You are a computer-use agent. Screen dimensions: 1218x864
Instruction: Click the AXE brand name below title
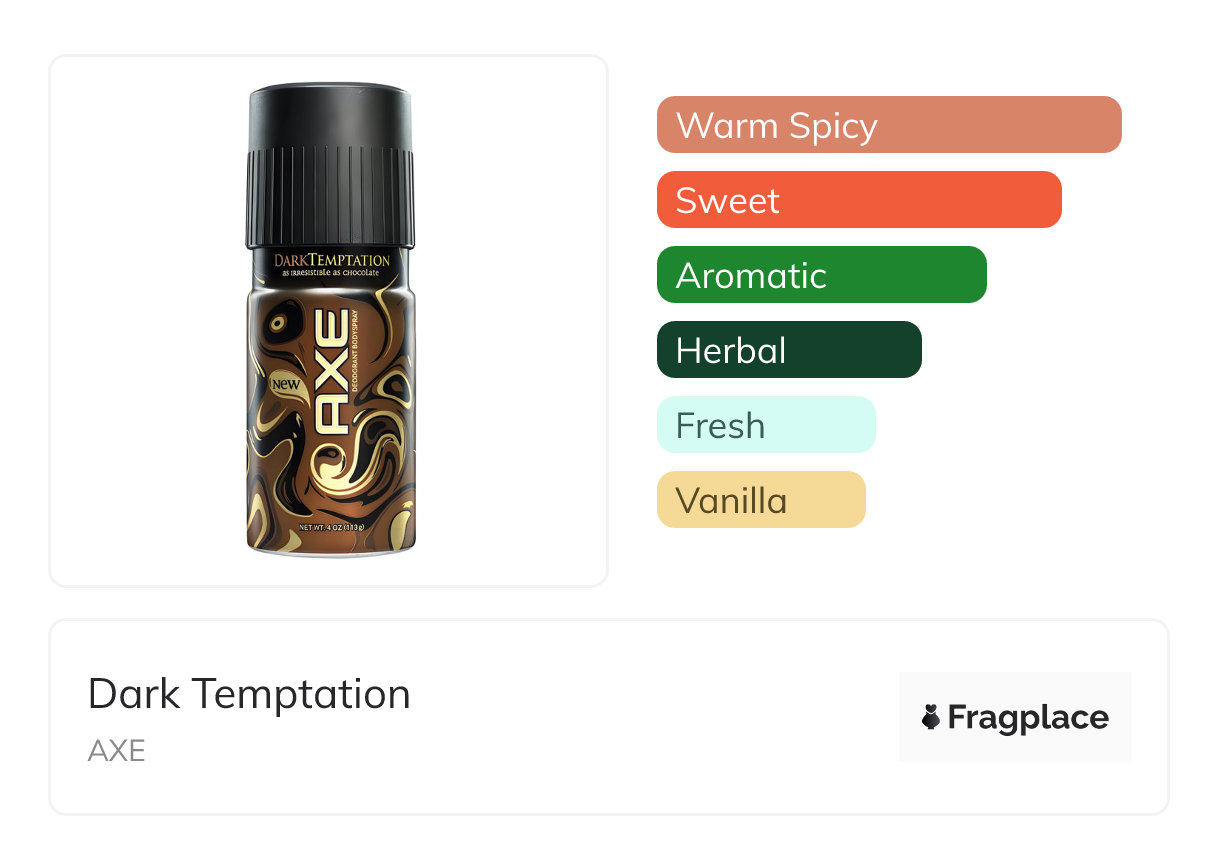pyautogui.click(x=117, y=750)
